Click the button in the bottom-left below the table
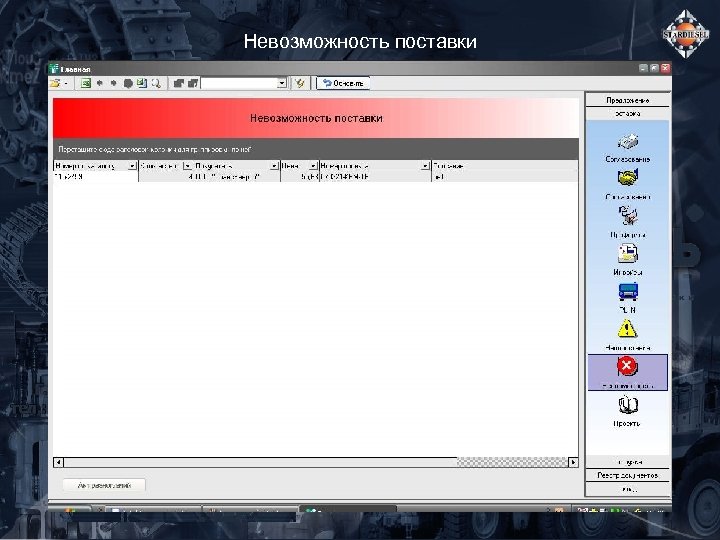Screen dimensions: 720x540 pos(104,485)
